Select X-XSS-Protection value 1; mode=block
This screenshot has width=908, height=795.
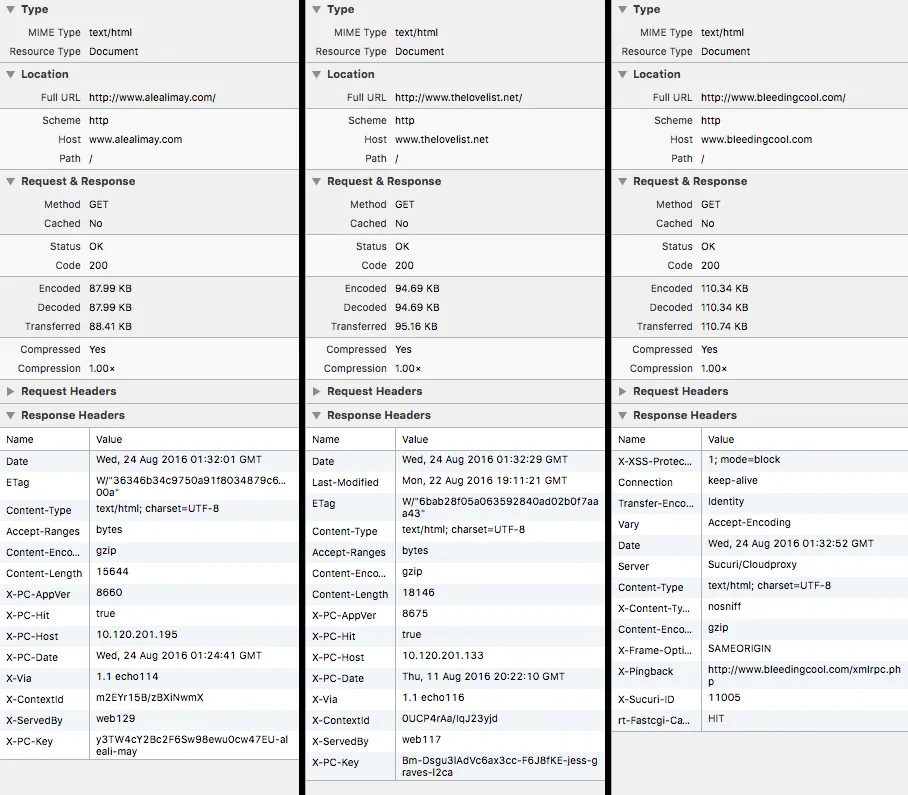pyautogui.click(x=744, y=460)
